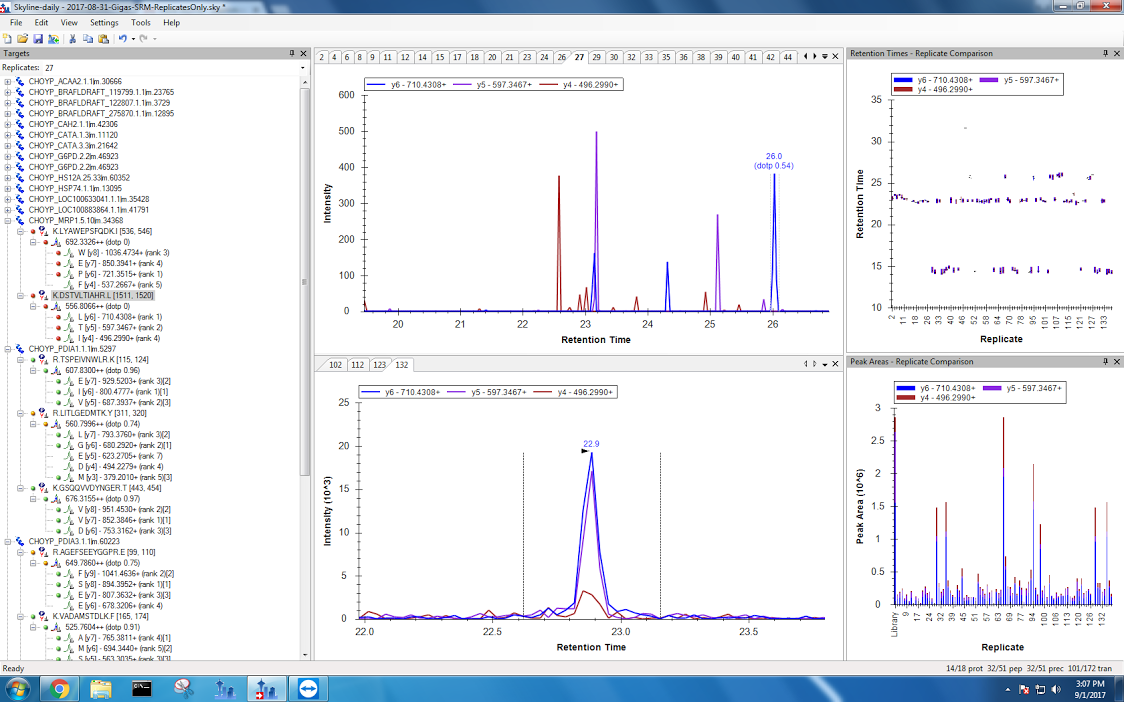
Task: Select peptide K.DSTVLTIAHR.L in the tree
Action: point(89,296)
